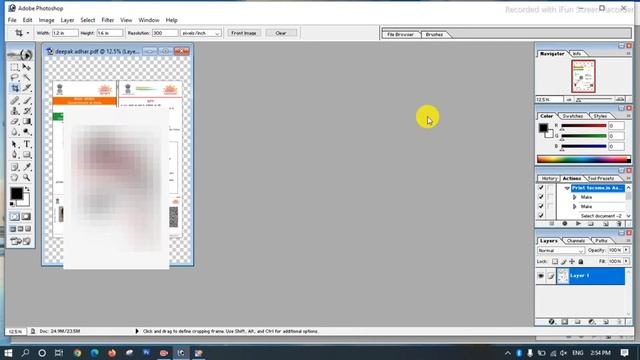Screen dimensions: 640x360
Task: Play the selected action
Action: point(578,224)
